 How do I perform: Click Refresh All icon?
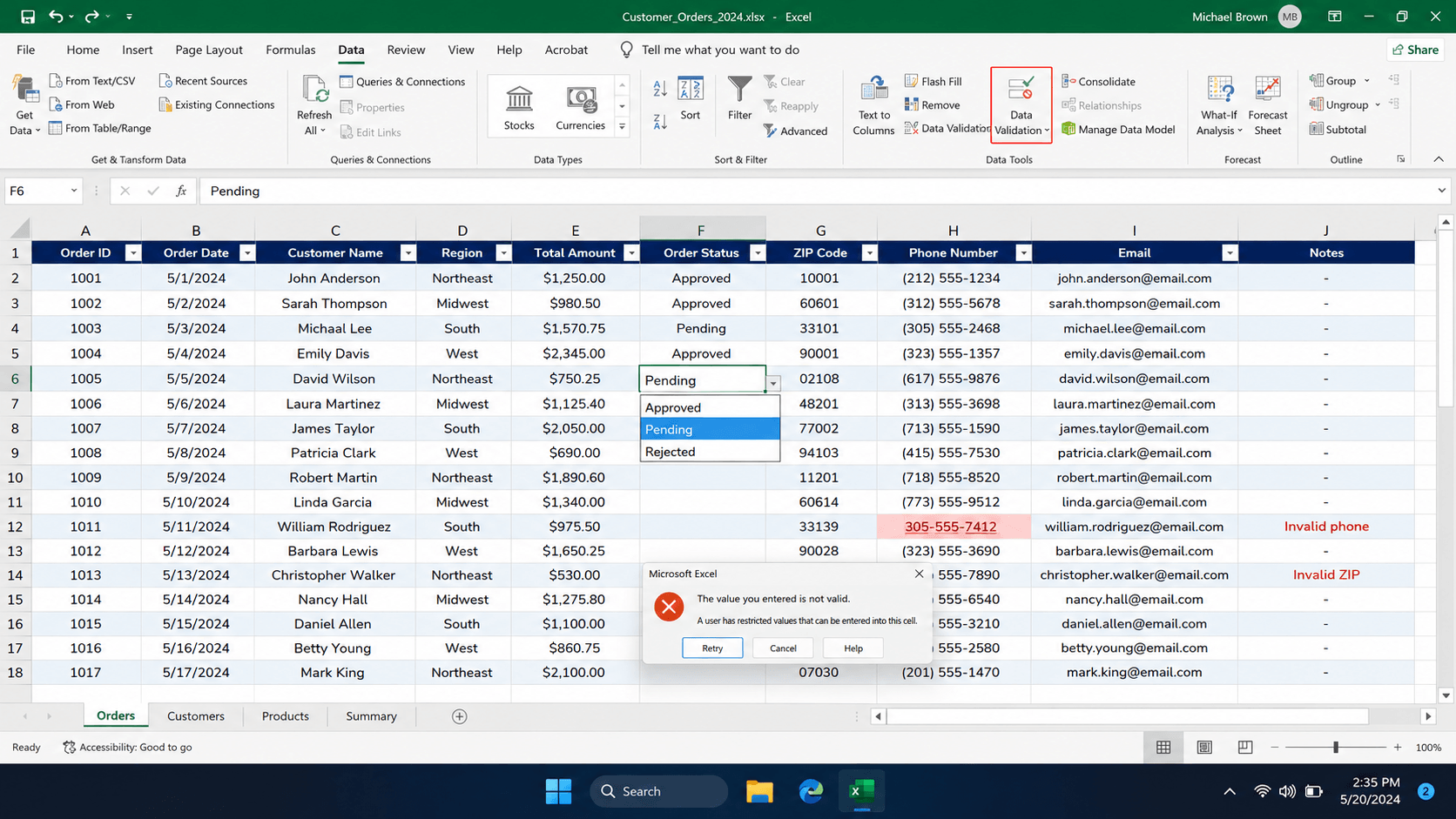coord(313,105)
